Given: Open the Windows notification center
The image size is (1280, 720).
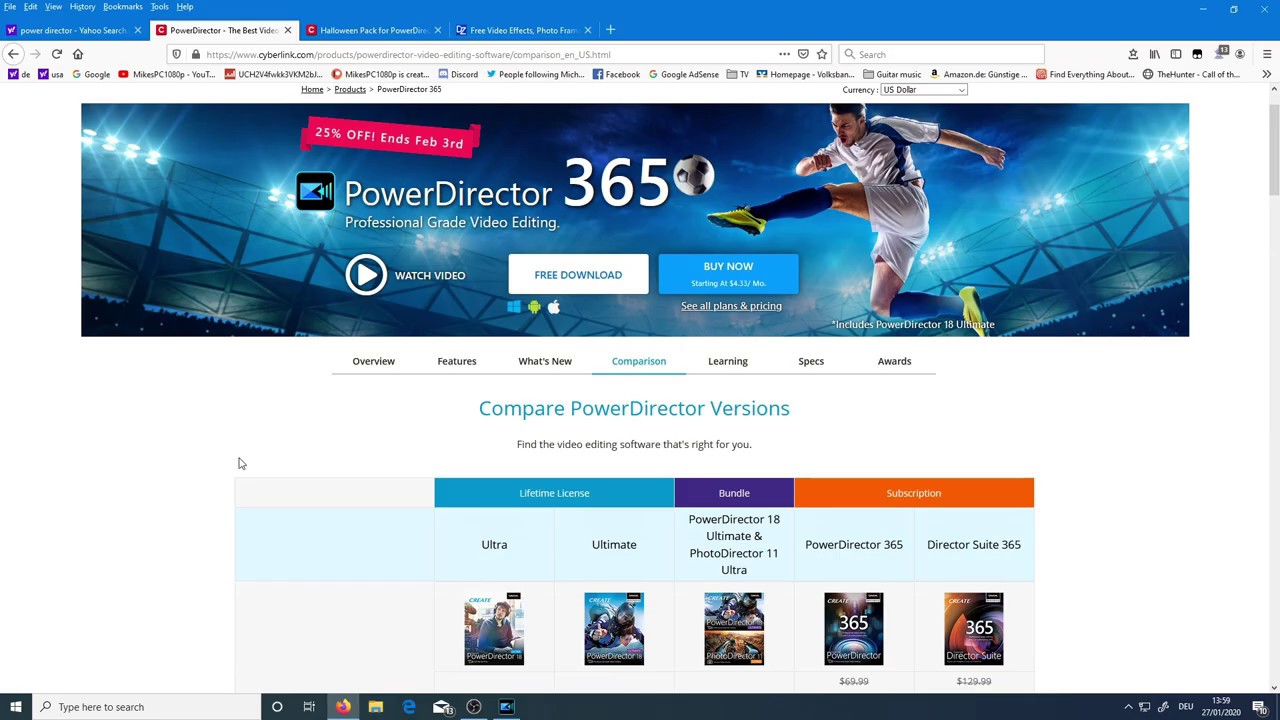Looking at the screenshot, I should [1259, 707].
